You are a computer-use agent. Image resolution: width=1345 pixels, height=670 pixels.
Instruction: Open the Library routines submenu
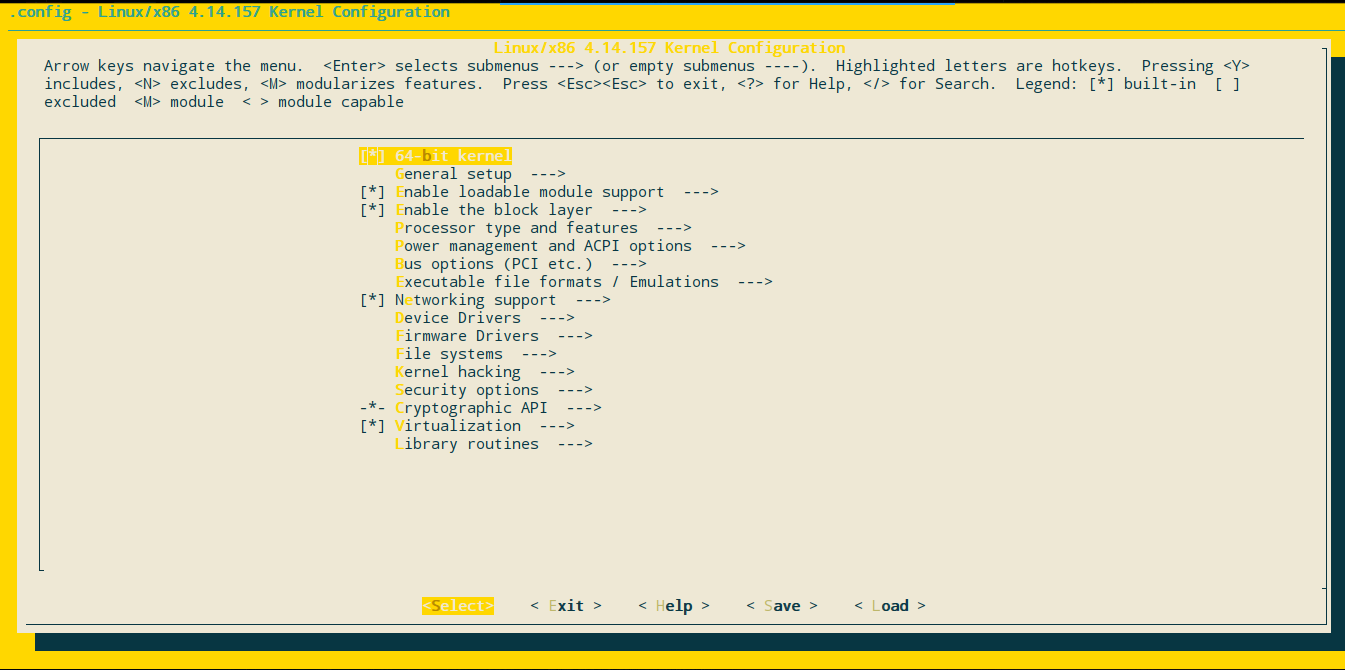tap(466, 443)
